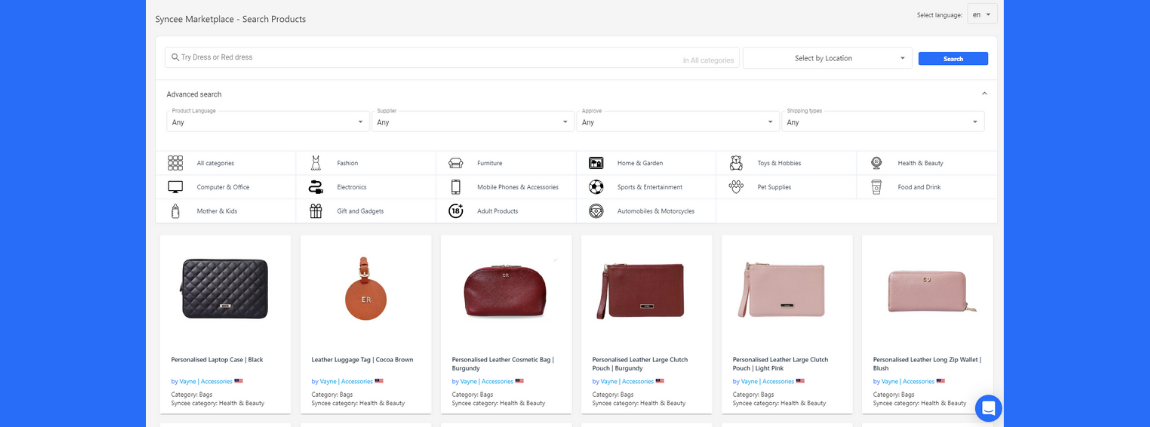Click the Furniture sofa icon

(456, 163)
